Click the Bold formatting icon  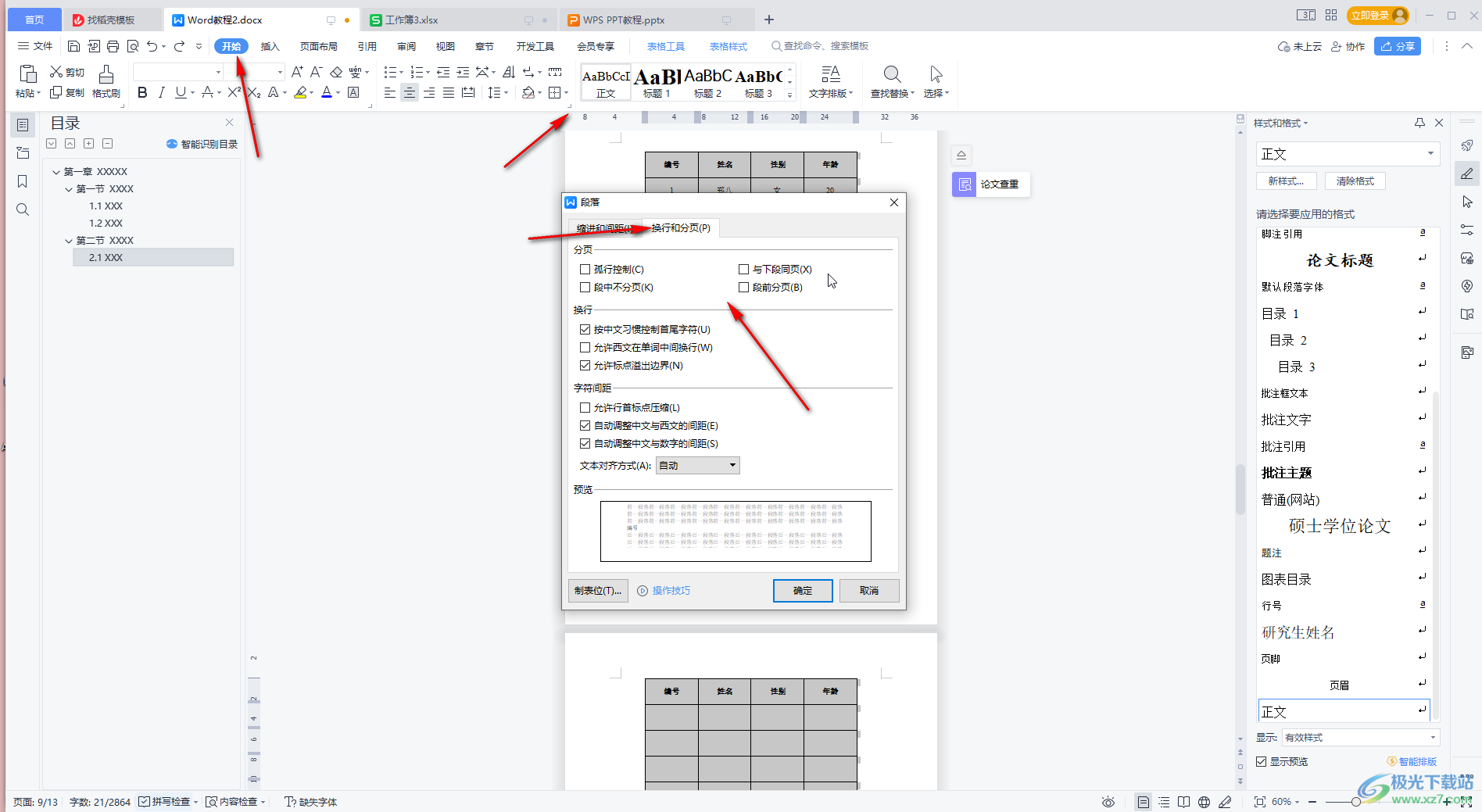point(142,93)
